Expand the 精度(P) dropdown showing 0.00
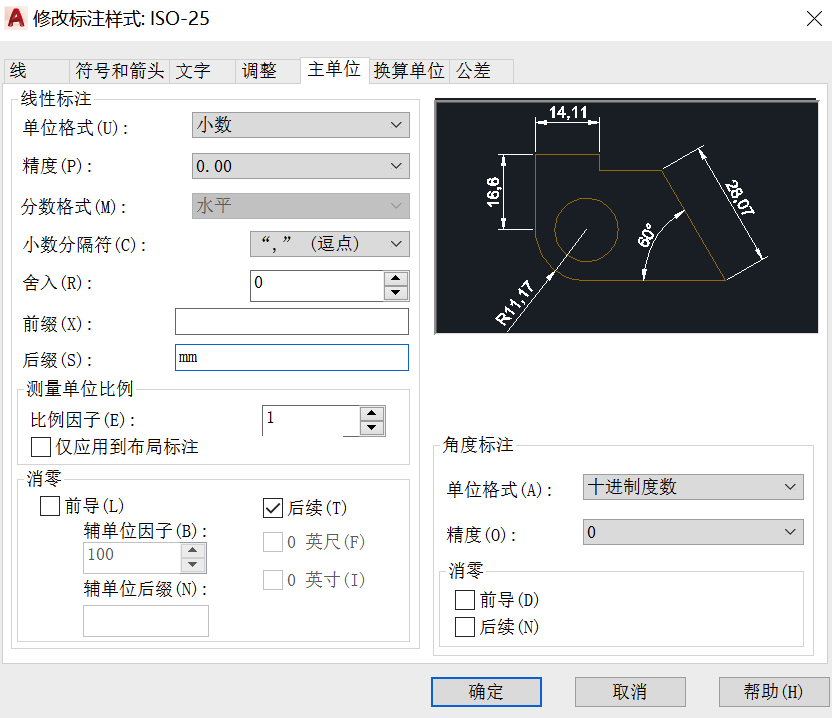Image resolution: width=832 pixels, height=718 pixels. 300,166
